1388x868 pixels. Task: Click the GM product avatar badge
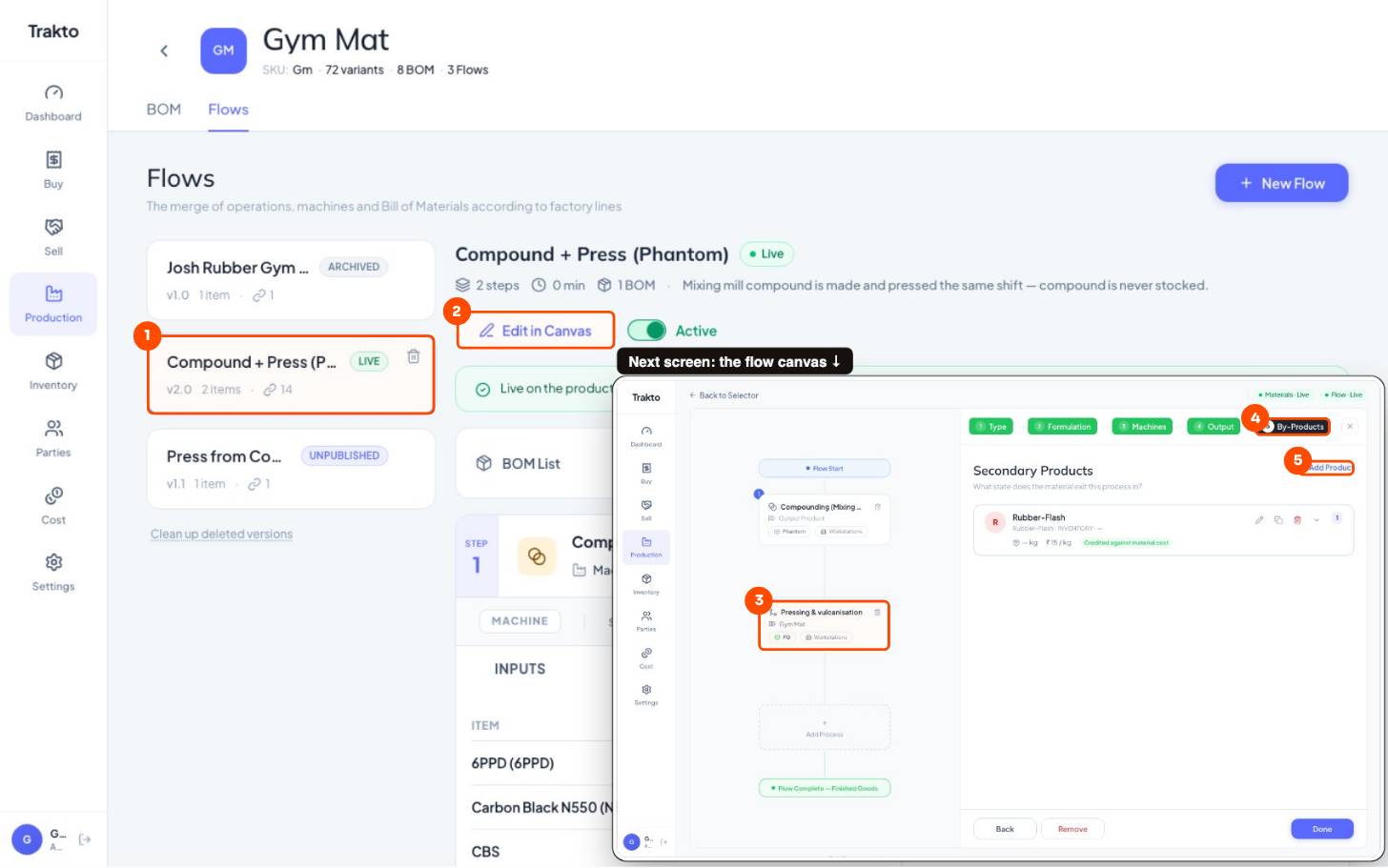pos(223,50)
